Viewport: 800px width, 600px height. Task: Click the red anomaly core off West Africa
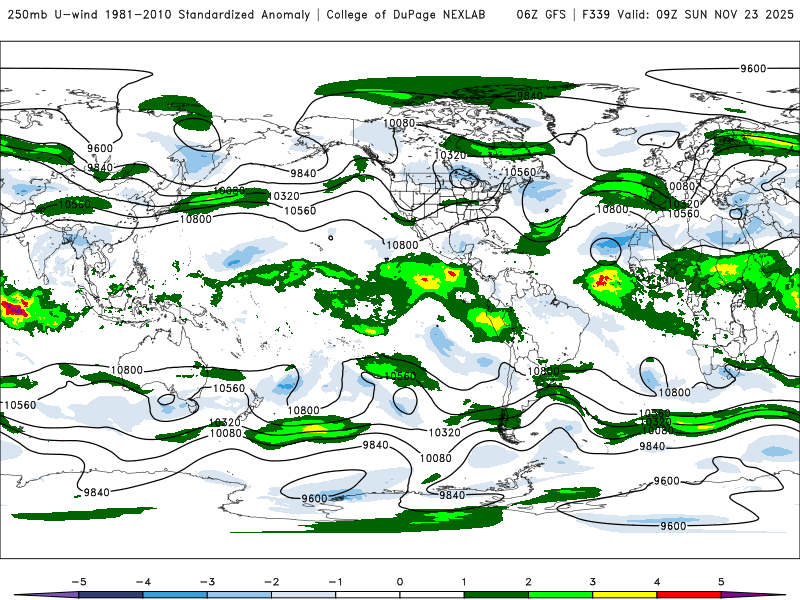point(604,279)
